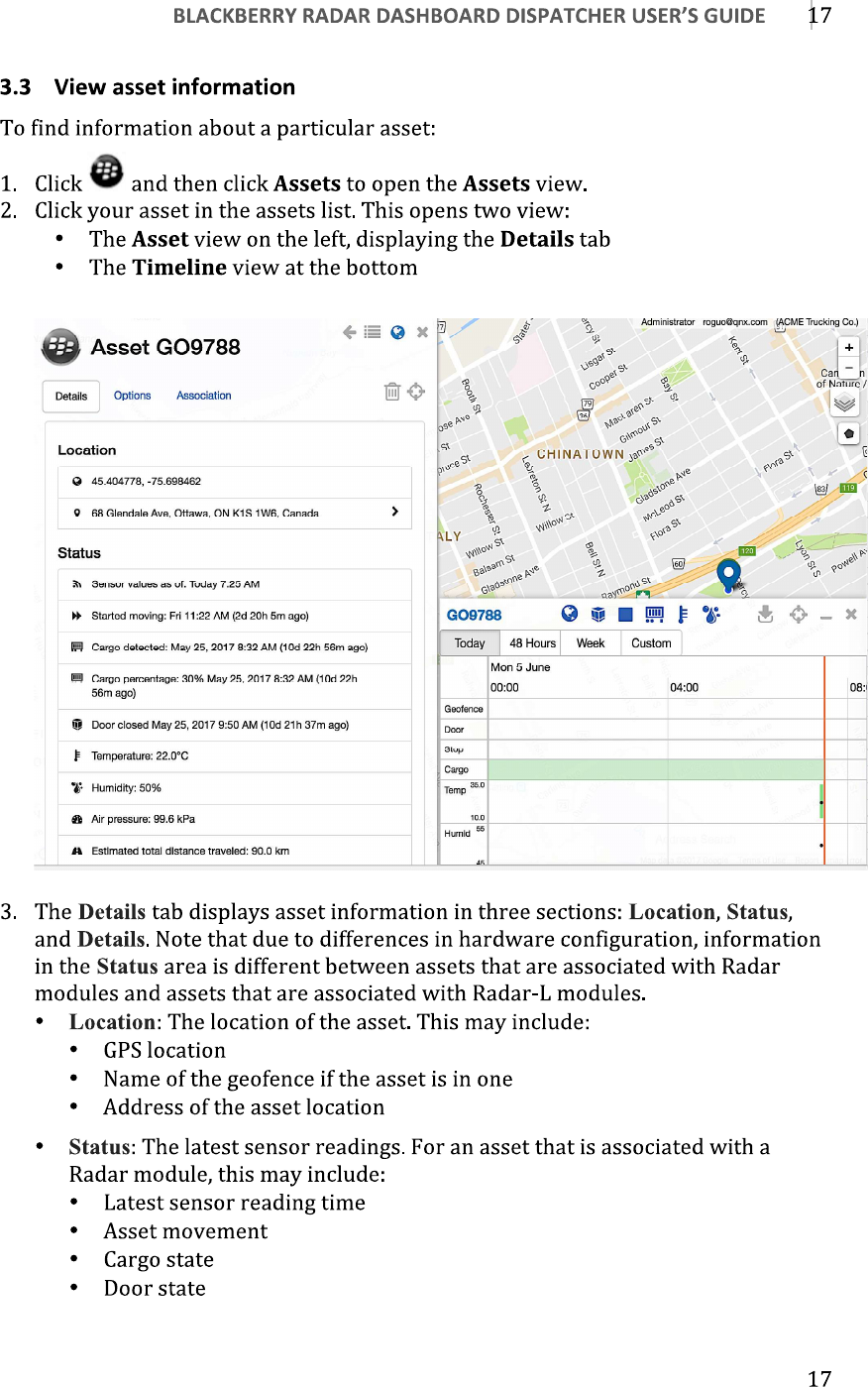
Task: Open the assets list icon in the Asset panel
Action: pos(373,332)
